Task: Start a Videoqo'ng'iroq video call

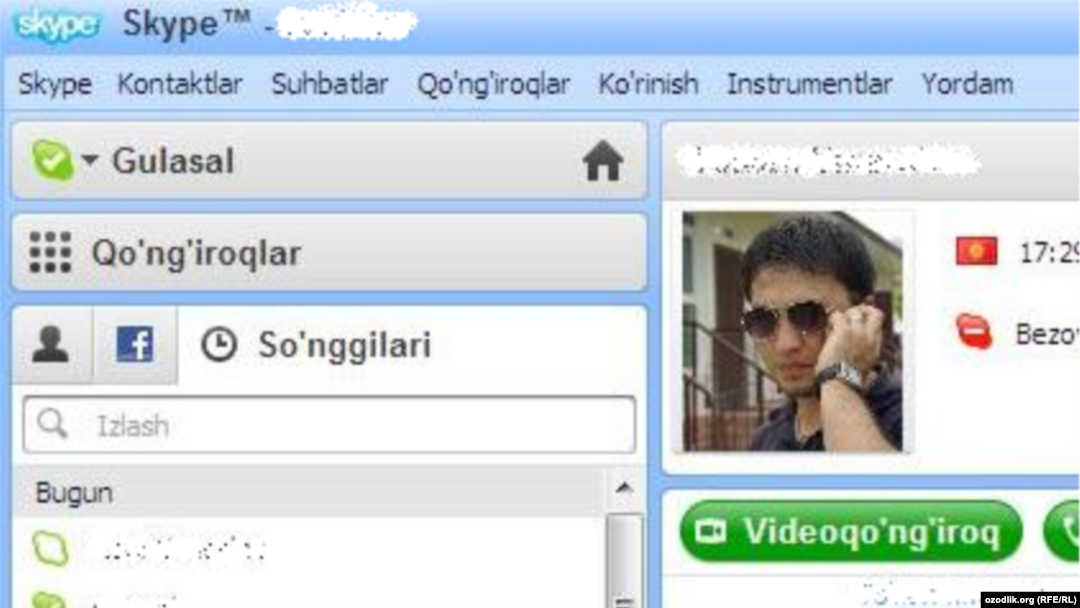Action: point(851,531)
